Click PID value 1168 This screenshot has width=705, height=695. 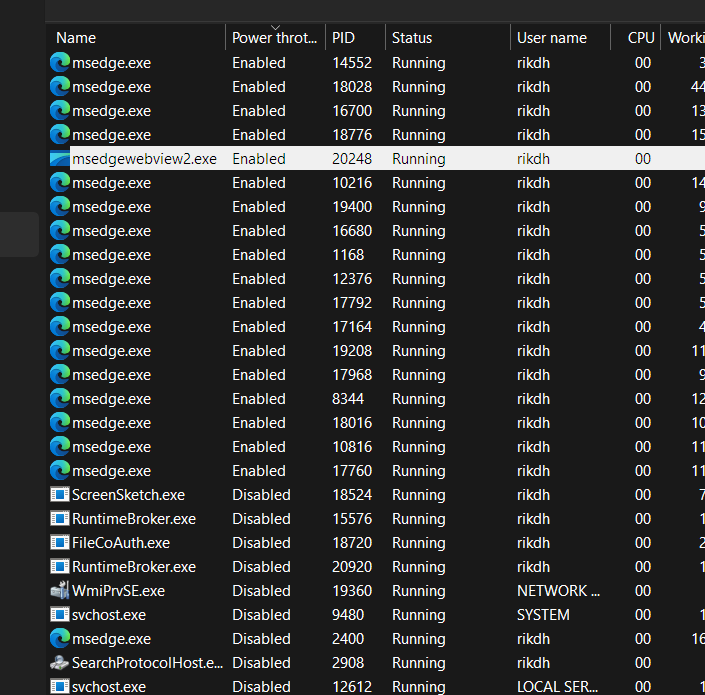pos(348,255)
